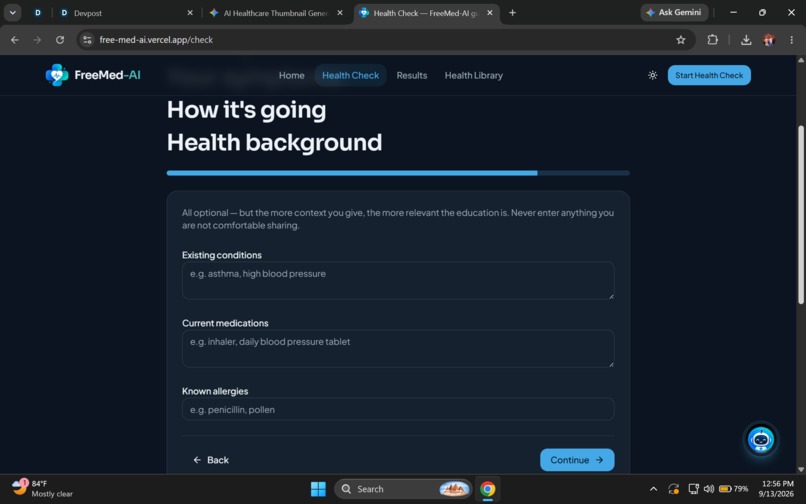Open the Chrome profile avatar
This screenshot has height=504, width=806.
point(769,40)
